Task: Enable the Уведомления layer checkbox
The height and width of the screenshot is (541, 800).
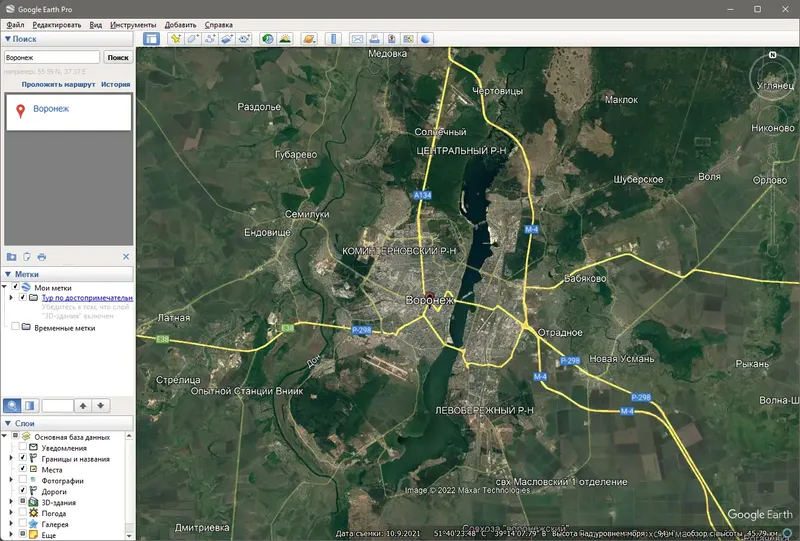Action: pyautogui.click(x=22, y=447)
